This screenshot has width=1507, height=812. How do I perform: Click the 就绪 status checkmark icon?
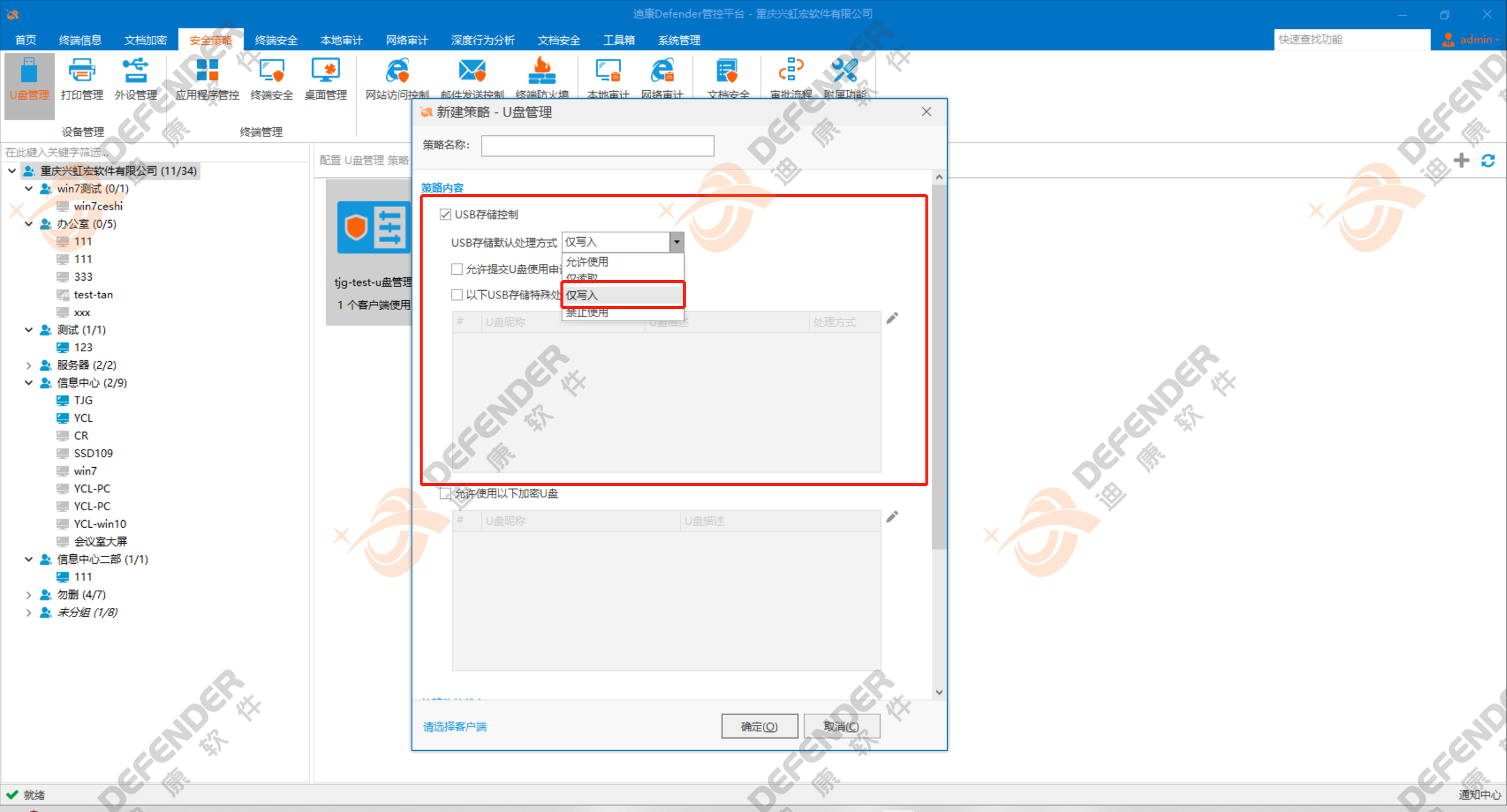(x=12, y=794)
